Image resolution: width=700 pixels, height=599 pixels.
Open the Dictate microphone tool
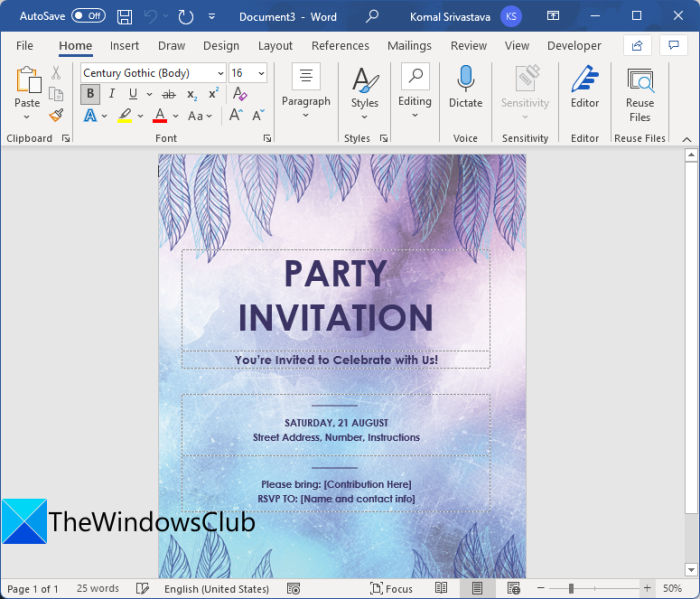click(x=465, y=88)
